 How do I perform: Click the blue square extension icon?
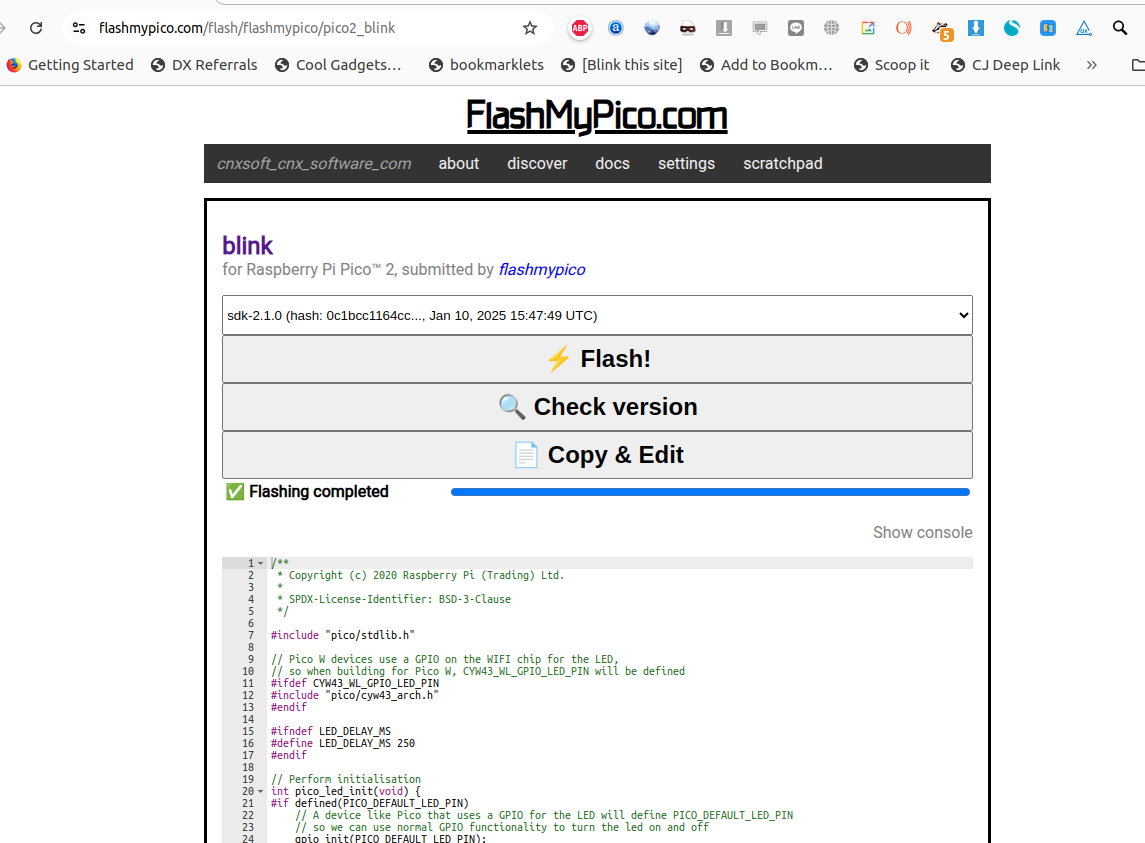coord(1047,28)
